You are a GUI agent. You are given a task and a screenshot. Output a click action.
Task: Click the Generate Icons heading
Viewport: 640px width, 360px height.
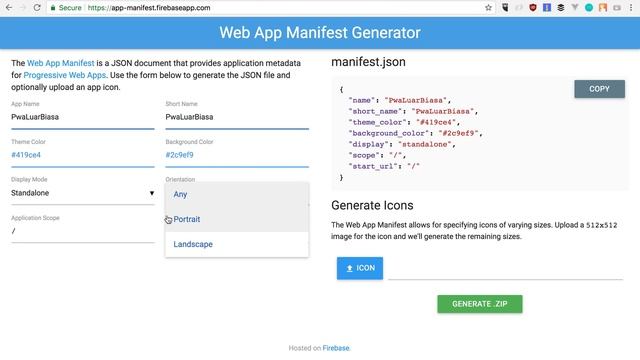(372, 205)
